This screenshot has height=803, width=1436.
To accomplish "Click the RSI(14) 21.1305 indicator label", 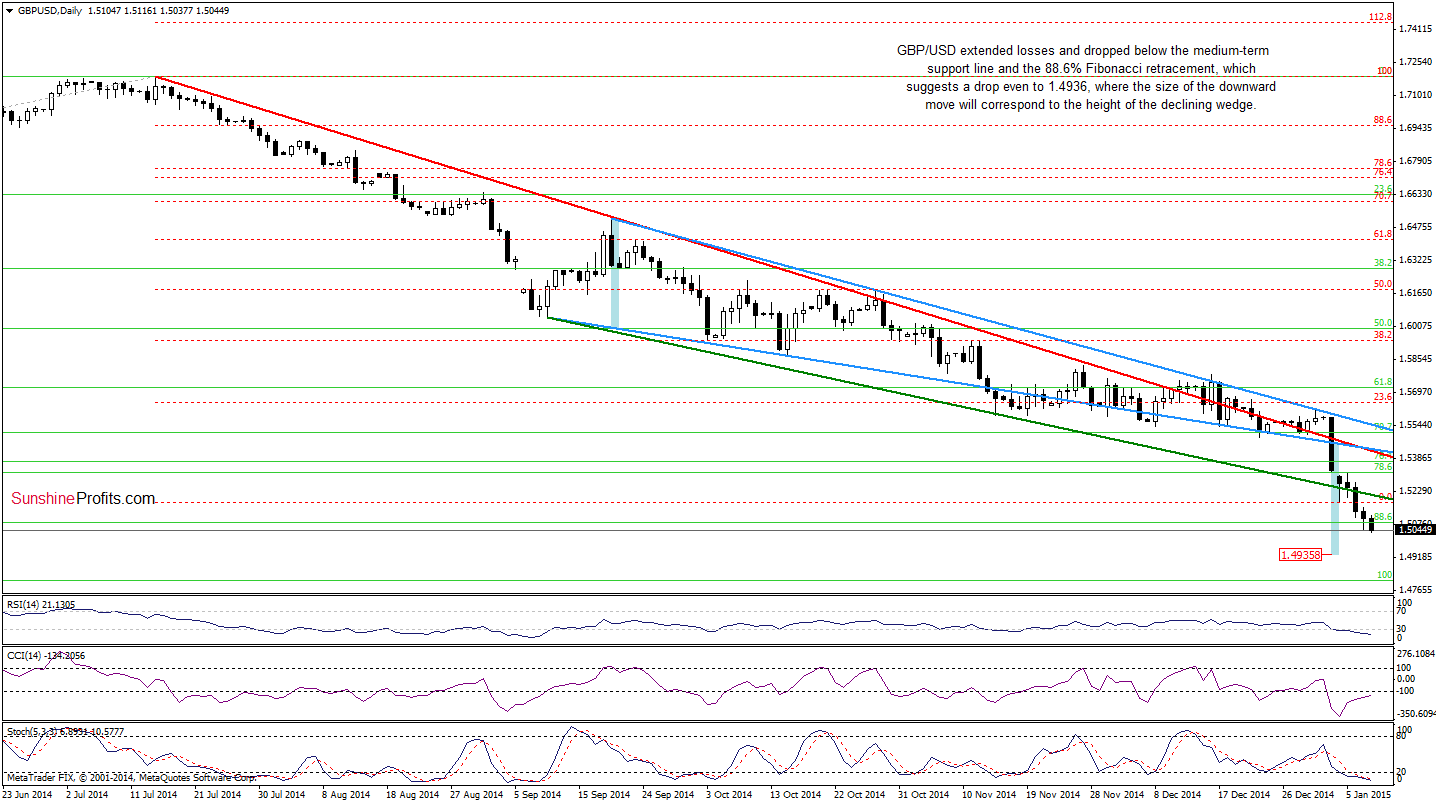I will click(39, 604).
